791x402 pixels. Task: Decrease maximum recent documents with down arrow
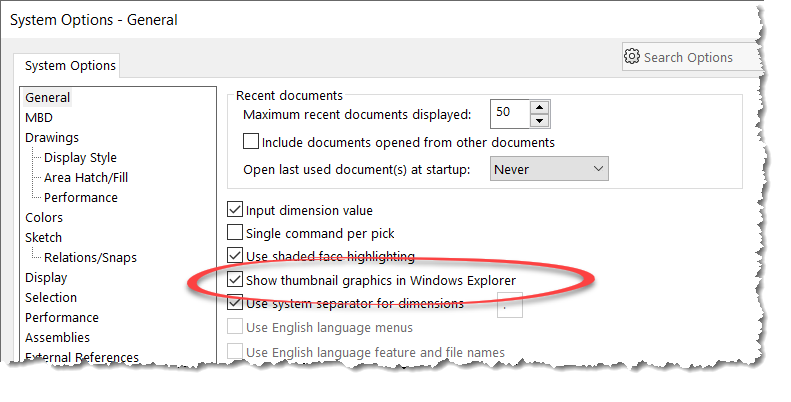pos(540,121)
